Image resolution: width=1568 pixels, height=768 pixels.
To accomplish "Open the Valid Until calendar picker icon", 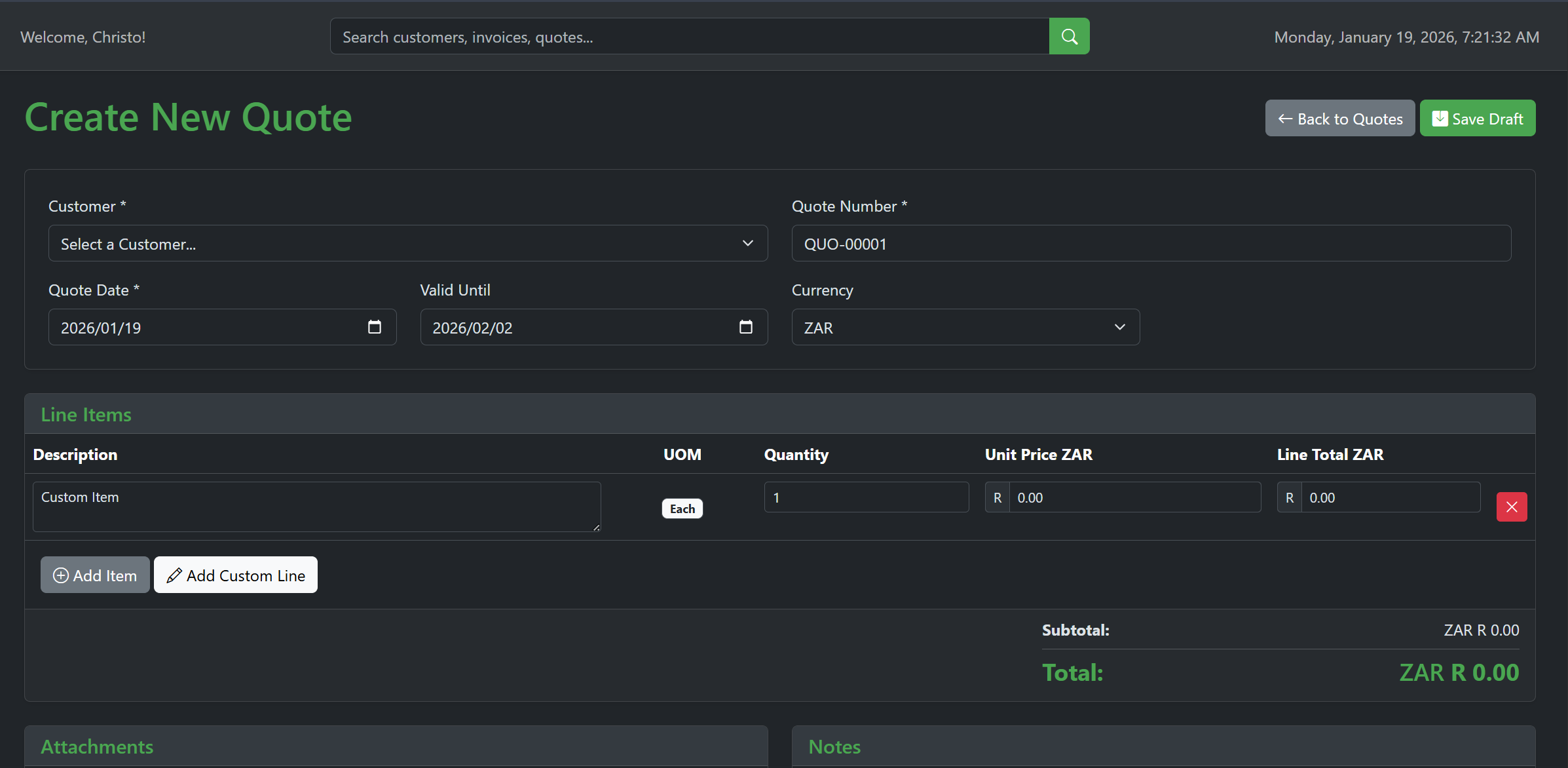I will pyautogui.click(x=745, y=327).
